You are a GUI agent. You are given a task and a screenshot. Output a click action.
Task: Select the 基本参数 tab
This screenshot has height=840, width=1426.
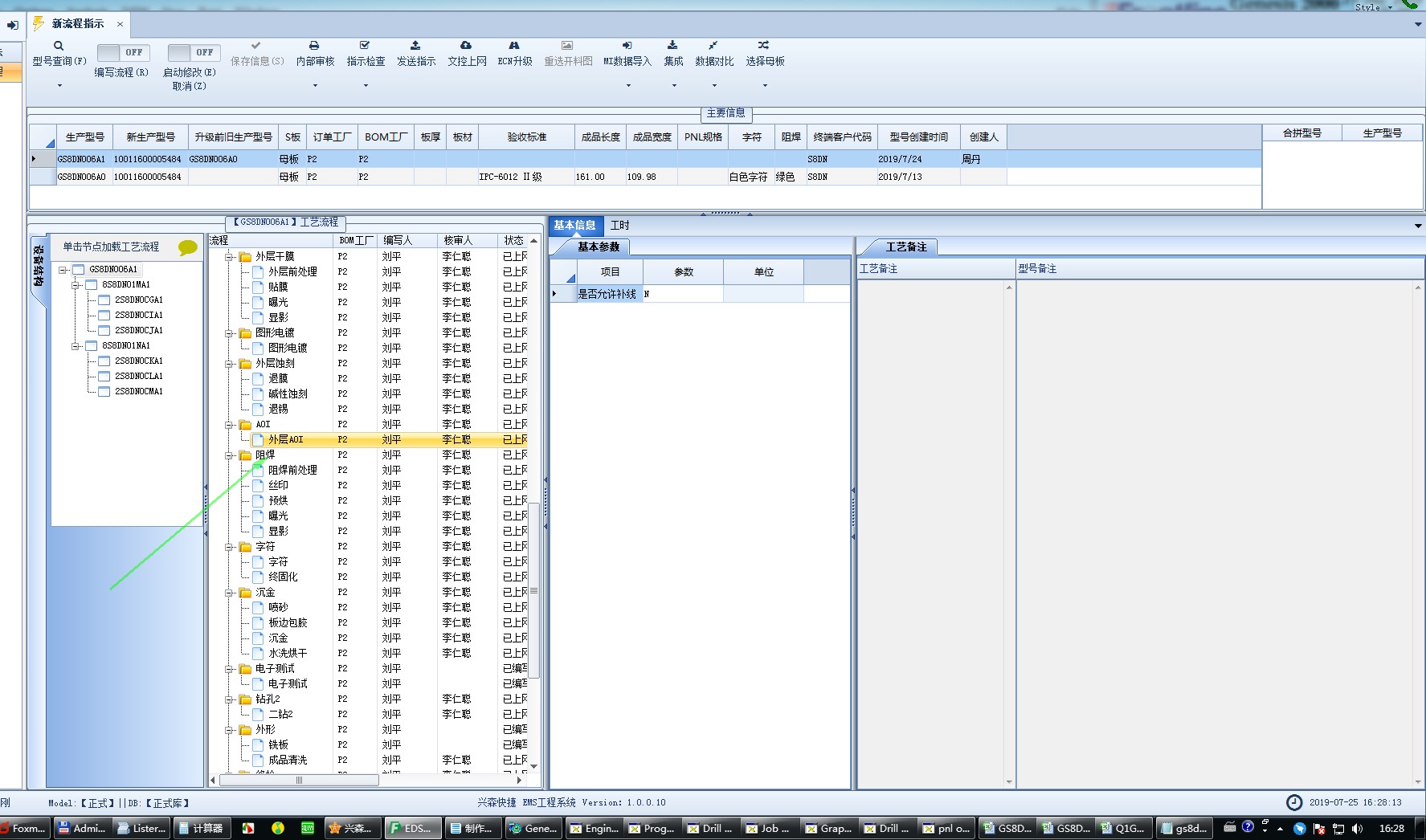599,247
